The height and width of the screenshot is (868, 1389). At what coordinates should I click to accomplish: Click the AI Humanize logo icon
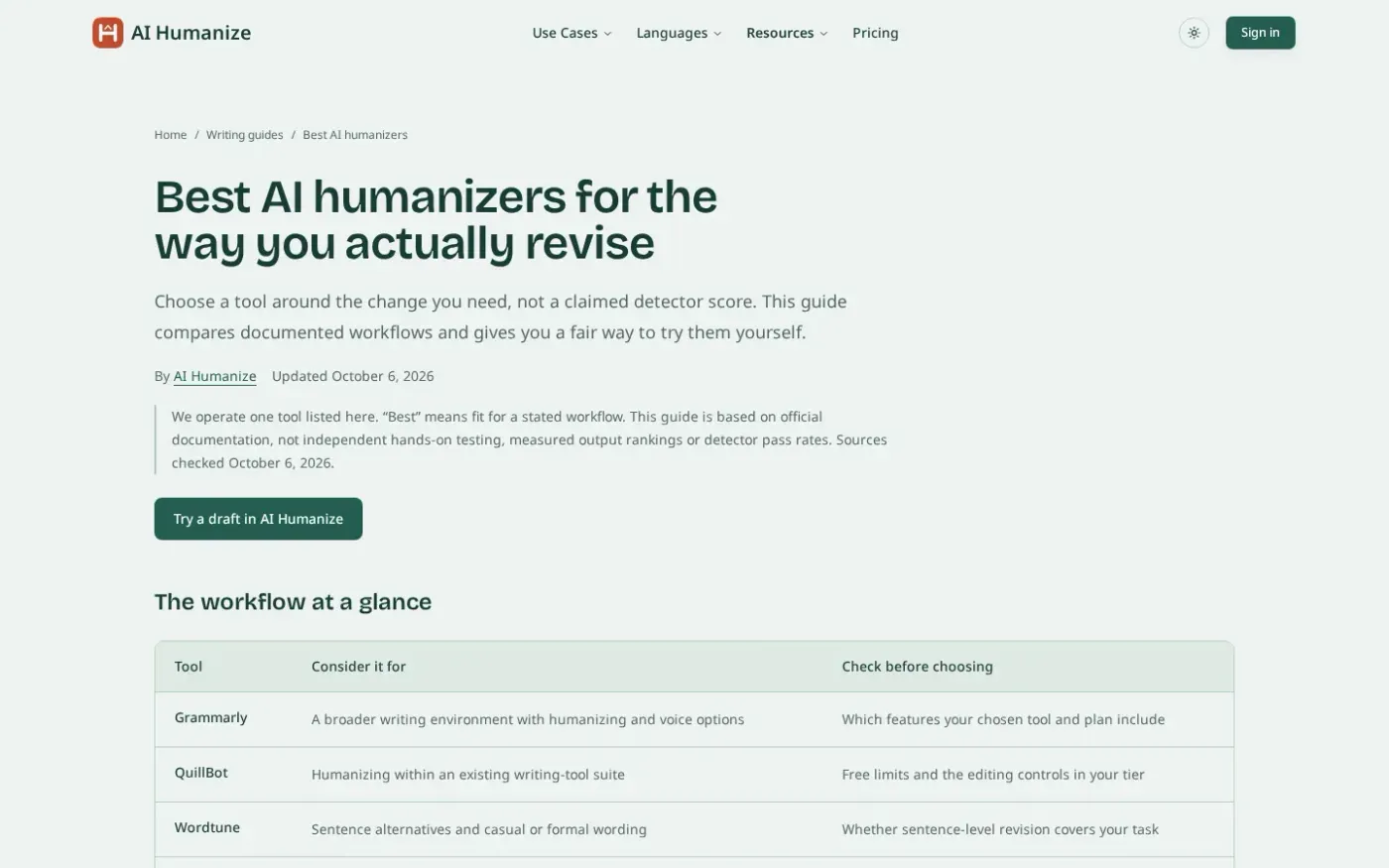pyautogui.click(x=107, y=33)
